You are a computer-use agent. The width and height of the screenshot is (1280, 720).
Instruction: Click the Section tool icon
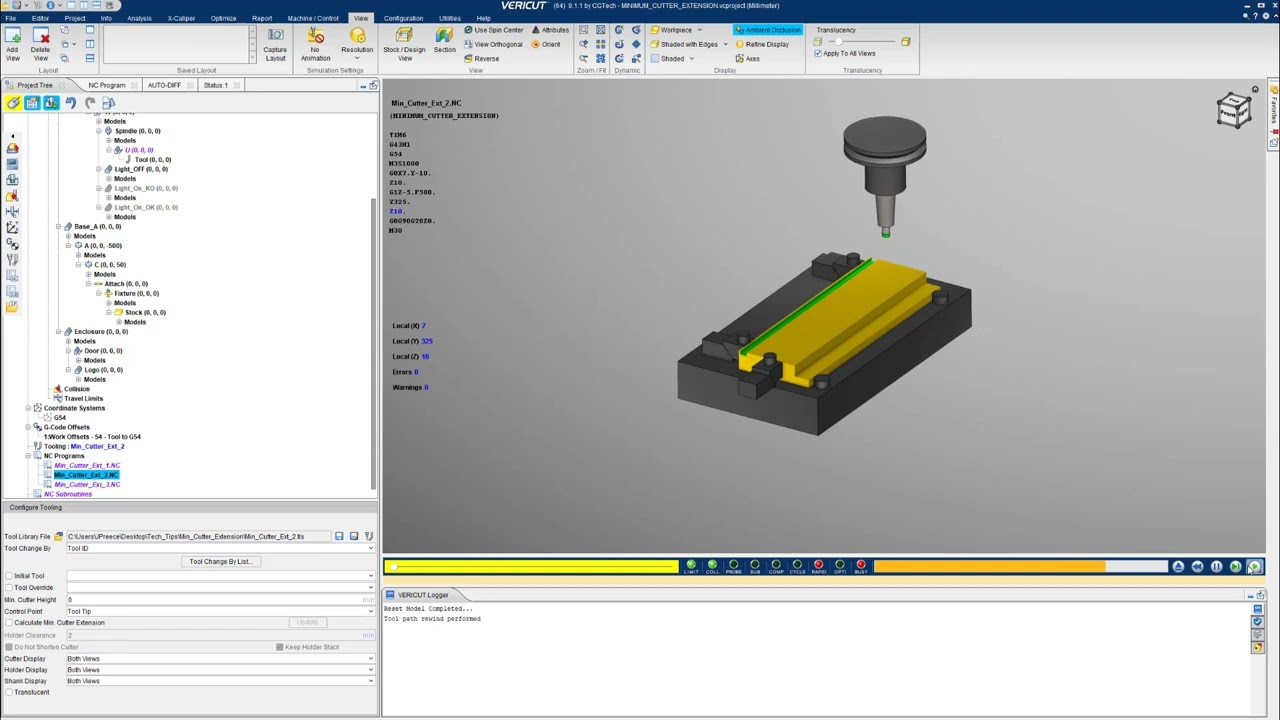(x=444, y=41)
